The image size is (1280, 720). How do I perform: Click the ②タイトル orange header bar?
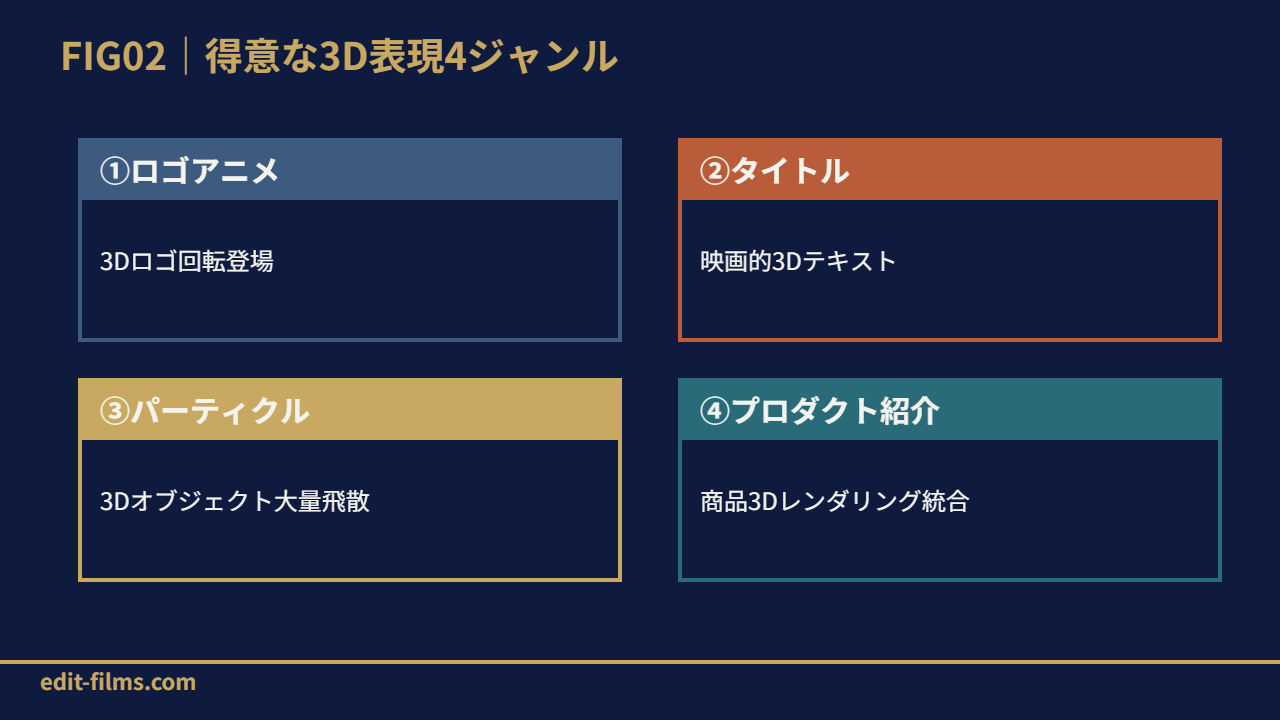point(950,170)
